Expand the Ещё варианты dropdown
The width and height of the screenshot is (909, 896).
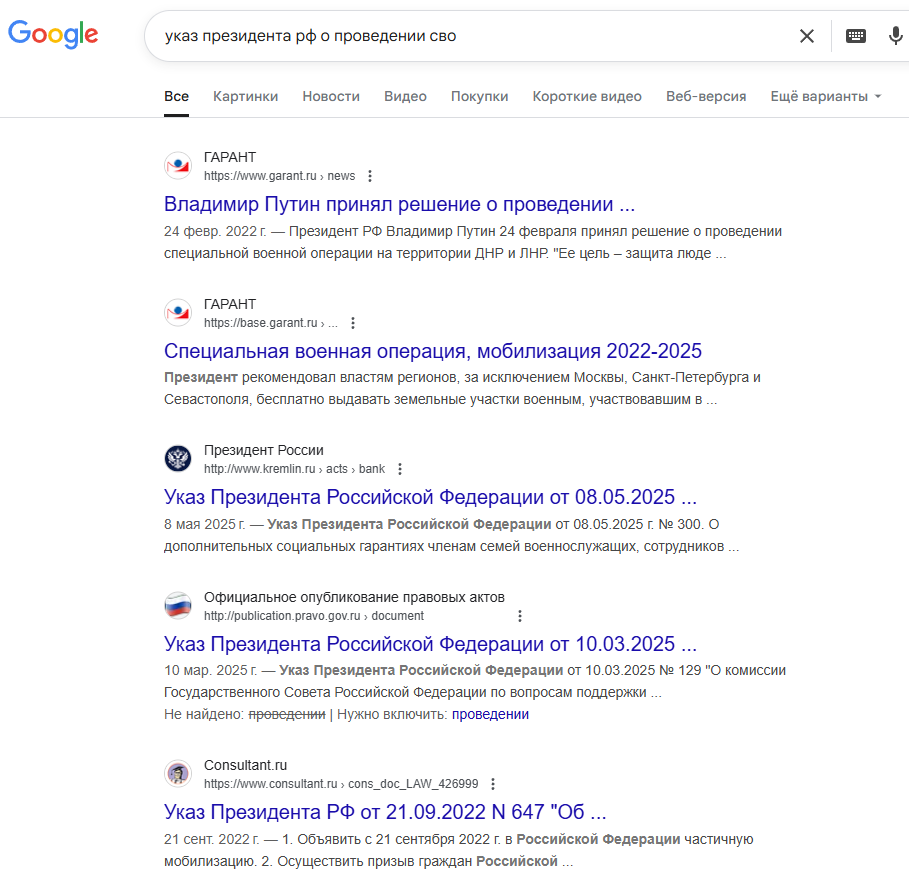[x=825, y=96]
